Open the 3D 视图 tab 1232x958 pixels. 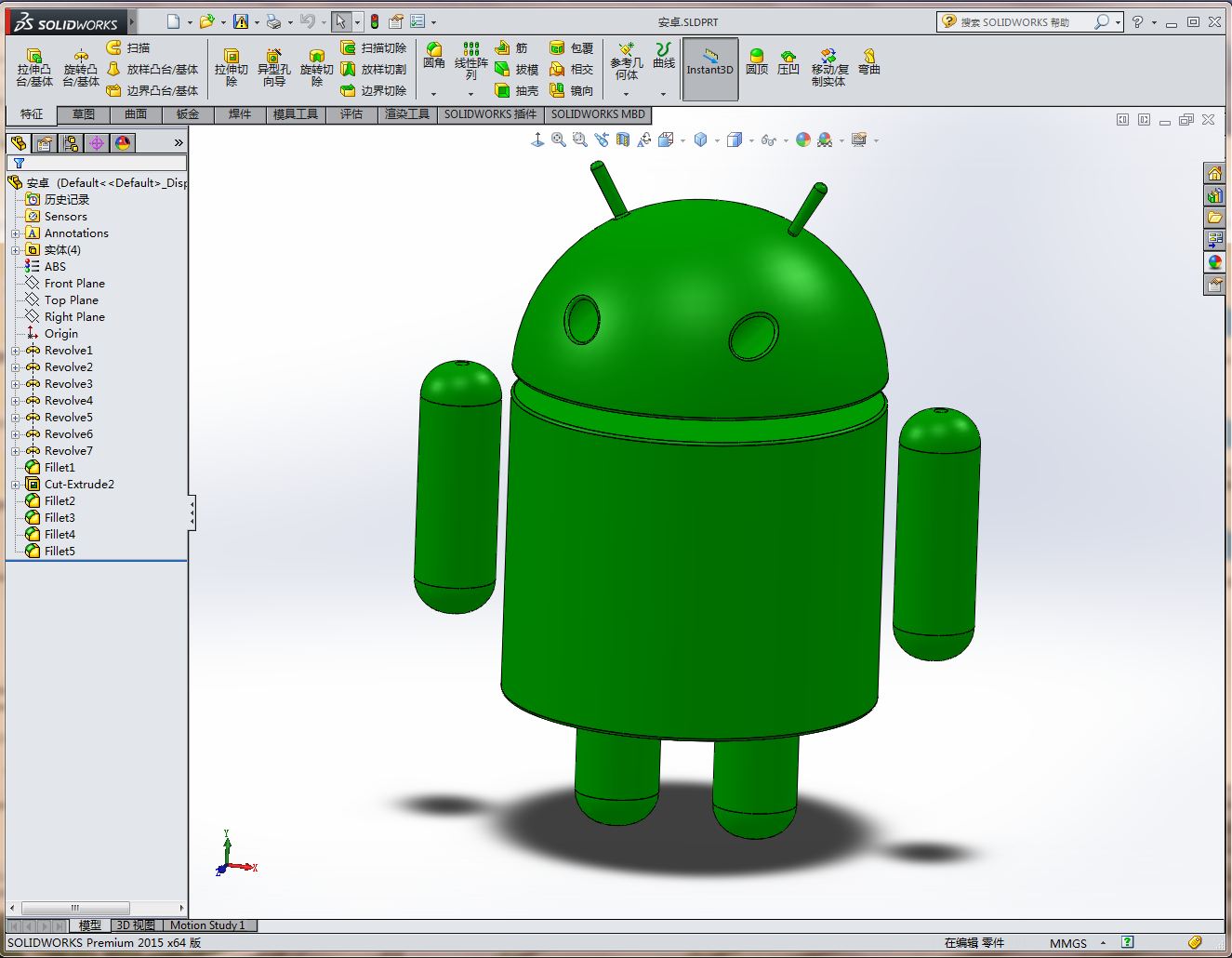pyautogui.click(x=136, y=925)
